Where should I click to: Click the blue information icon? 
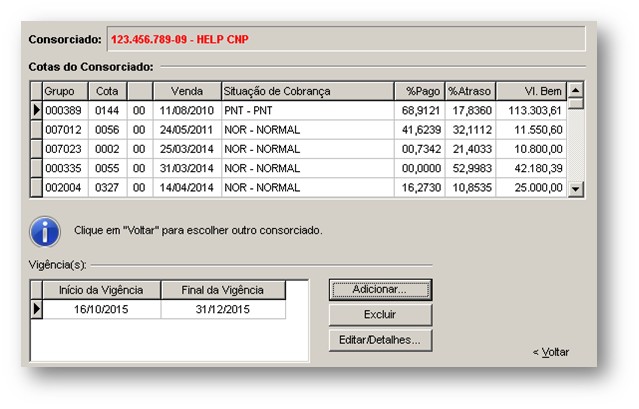click(x=45, y=231)
